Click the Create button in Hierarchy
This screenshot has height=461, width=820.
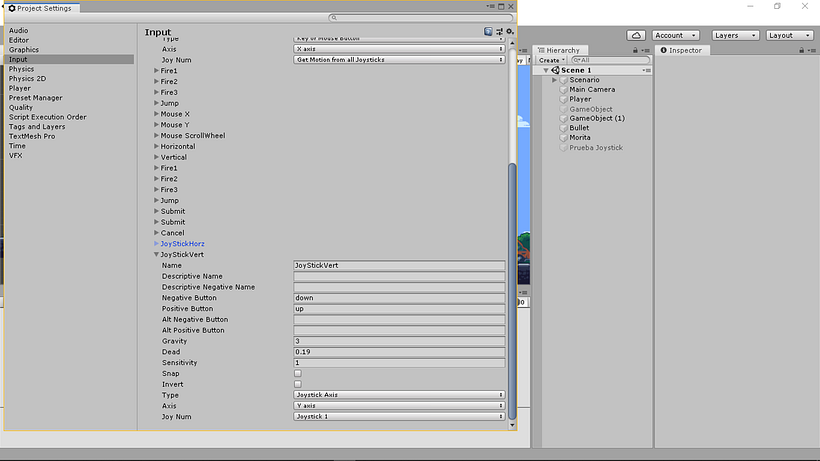tap(550, 60)
